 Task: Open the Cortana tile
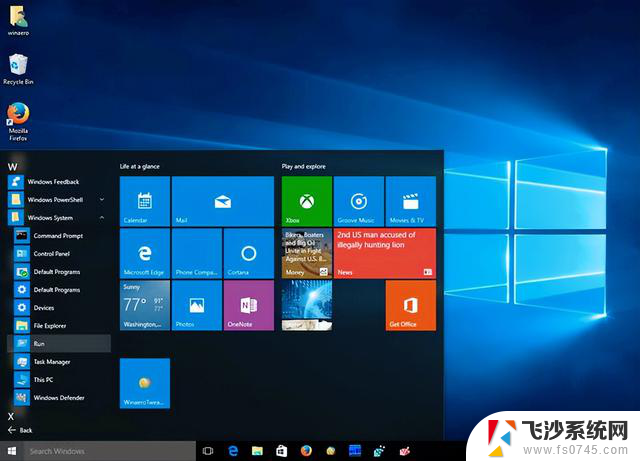249,254
